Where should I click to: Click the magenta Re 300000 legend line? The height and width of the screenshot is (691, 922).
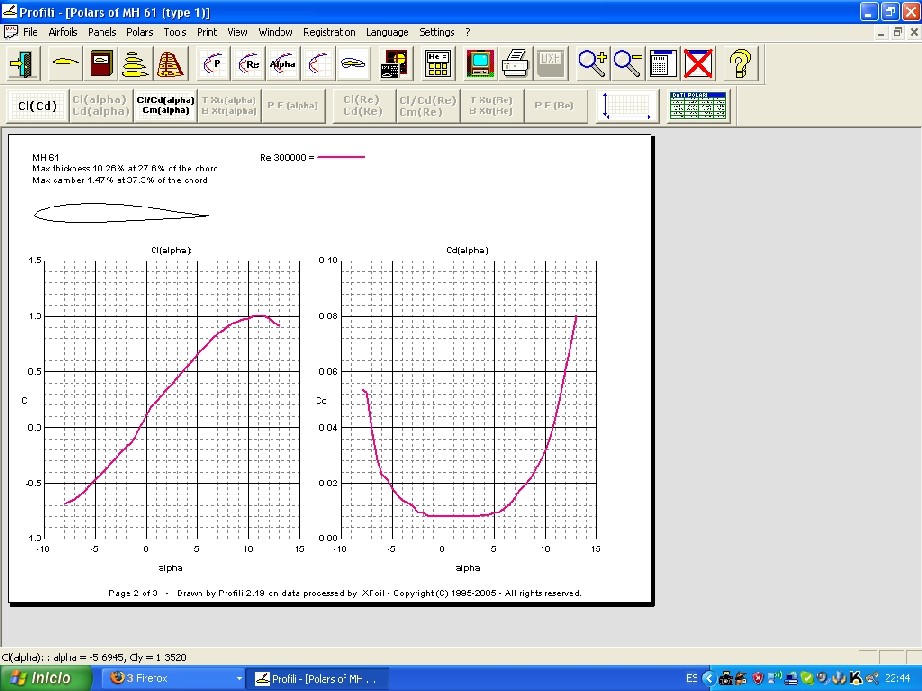coord(341,157)
